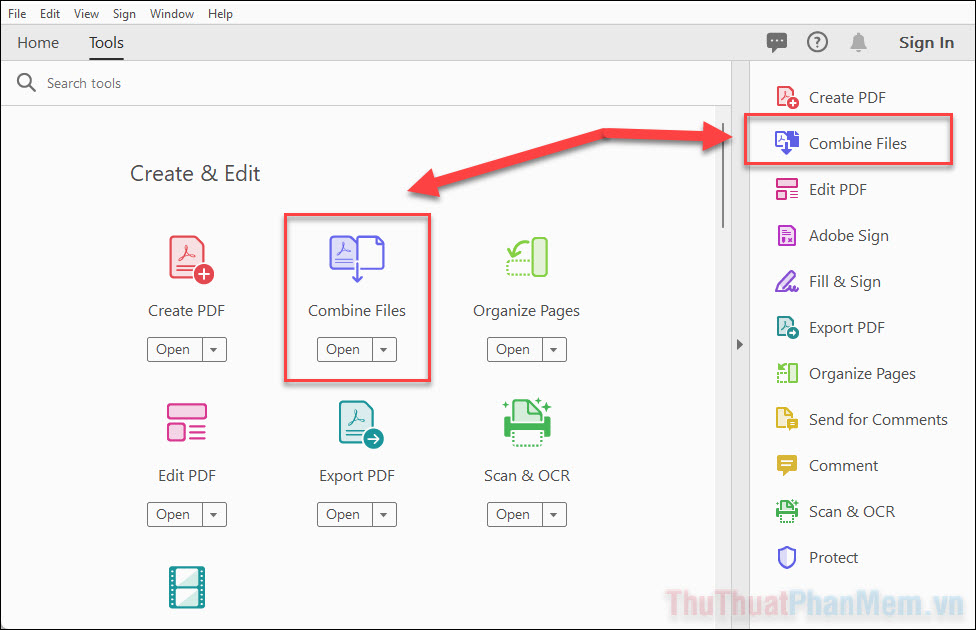
Task: Expand the Export PDF Open dropdown arrow
Action: [x=384, y=514]
